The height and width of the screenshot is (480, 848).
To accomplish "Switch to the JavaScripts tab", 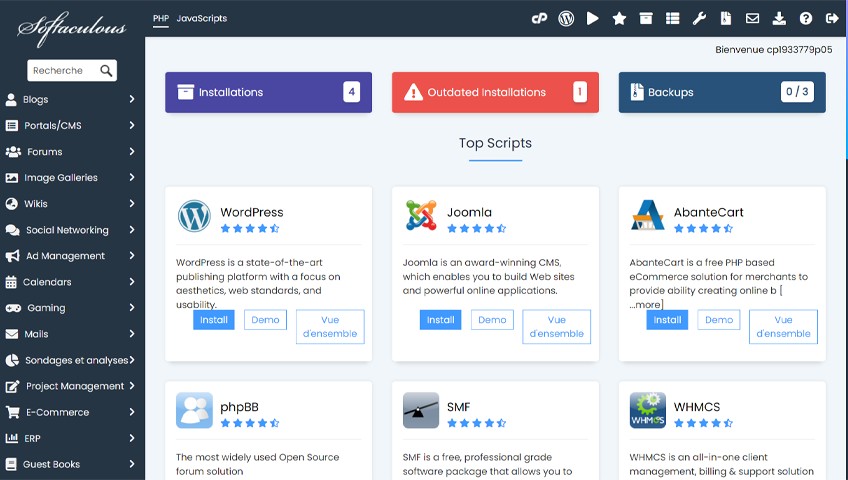I will (201, 18).
